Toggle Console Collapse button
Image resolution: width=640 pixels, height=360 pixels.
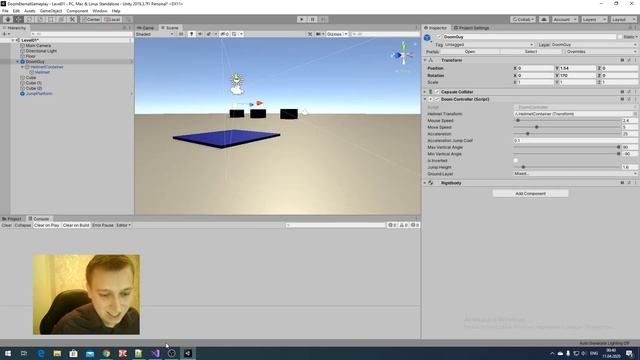[x=22, y=225]
